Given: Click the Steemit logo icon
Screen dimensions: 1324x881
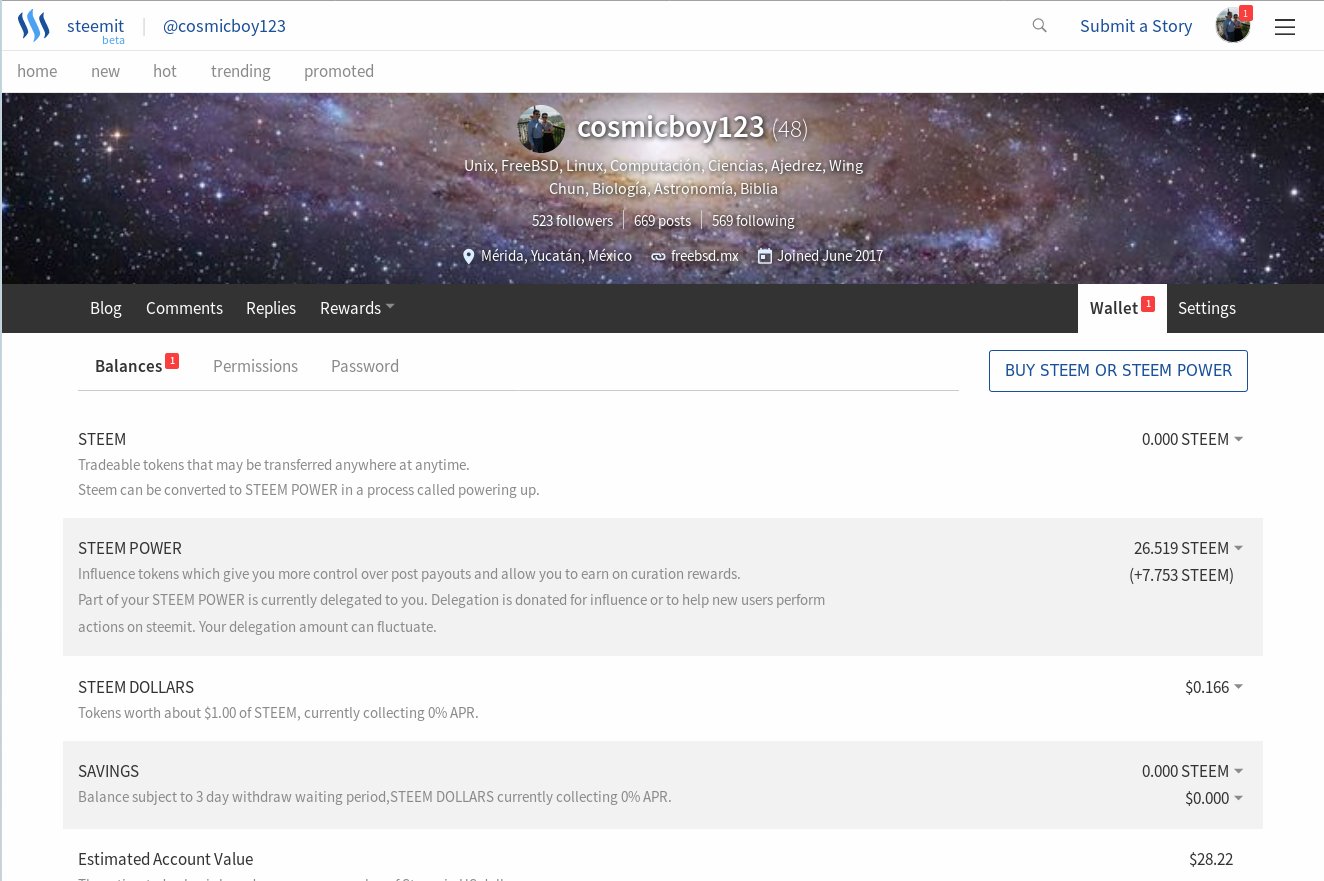Looking at the screenshot, I should (33, 26).
